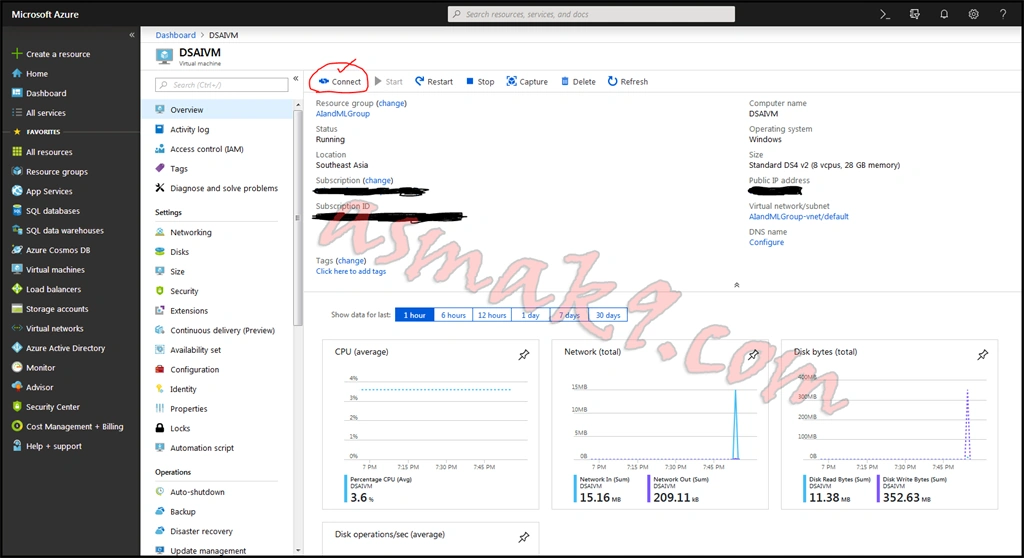This screenshot has height=558, width=1024.
Task: Pin Disk operations/sec chart
Action: tap(524, 537)
